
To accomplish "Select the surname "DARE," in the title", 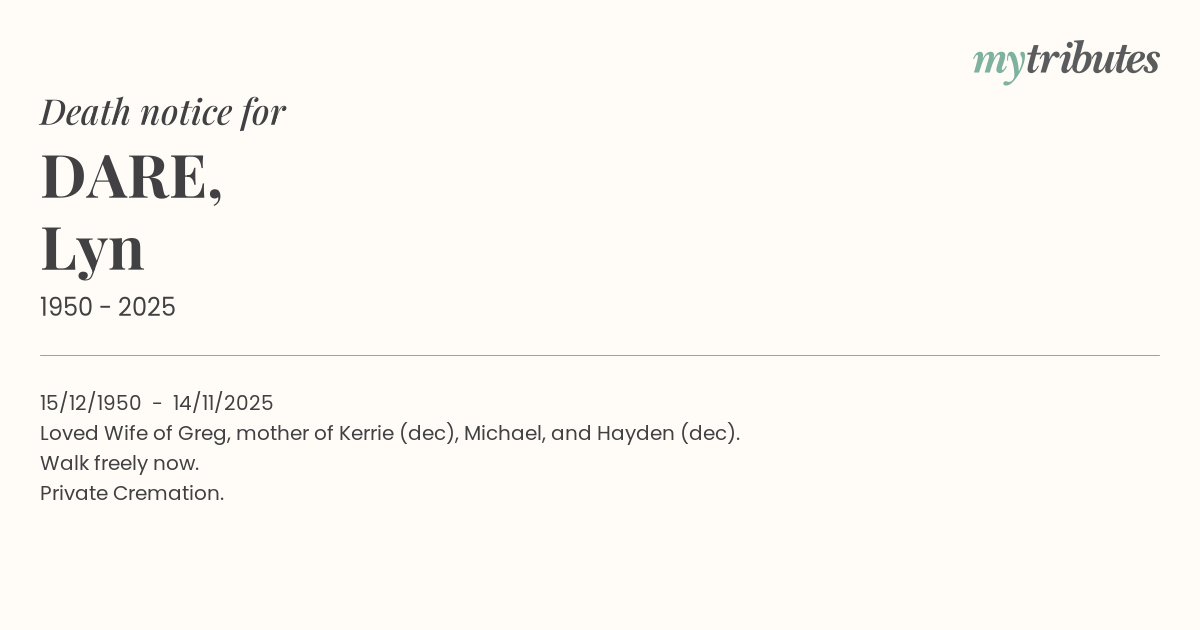I will coord(131,177).
